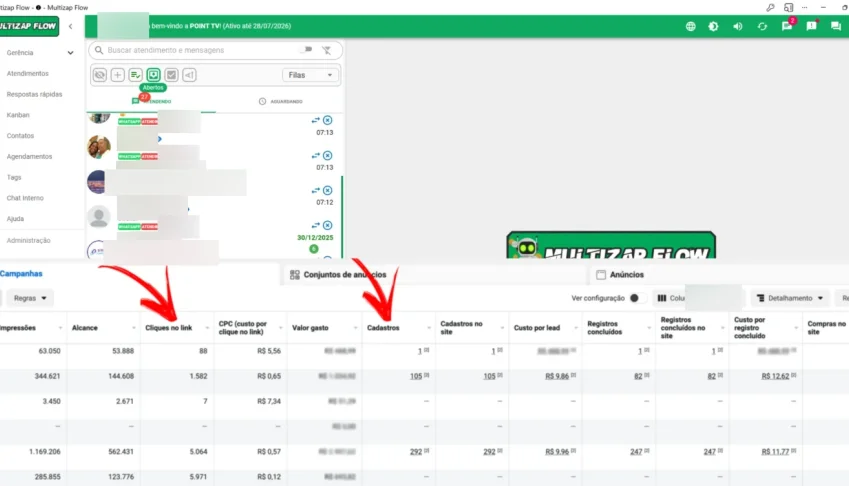The image size is (849, 486).
Task: Select the resolved tickets checkmark icon
Action: 171,75
